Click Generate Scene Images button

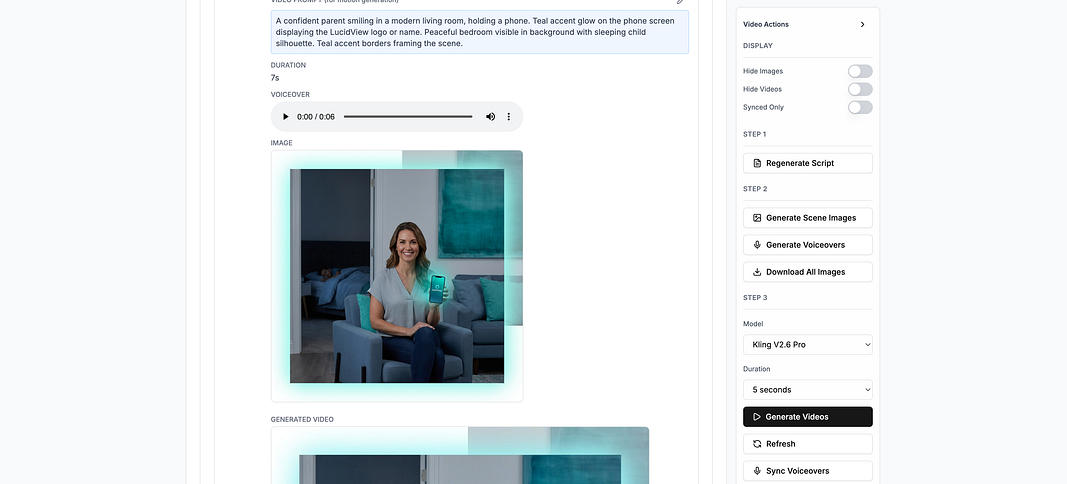pyautogui.click(x=808, y=218)
